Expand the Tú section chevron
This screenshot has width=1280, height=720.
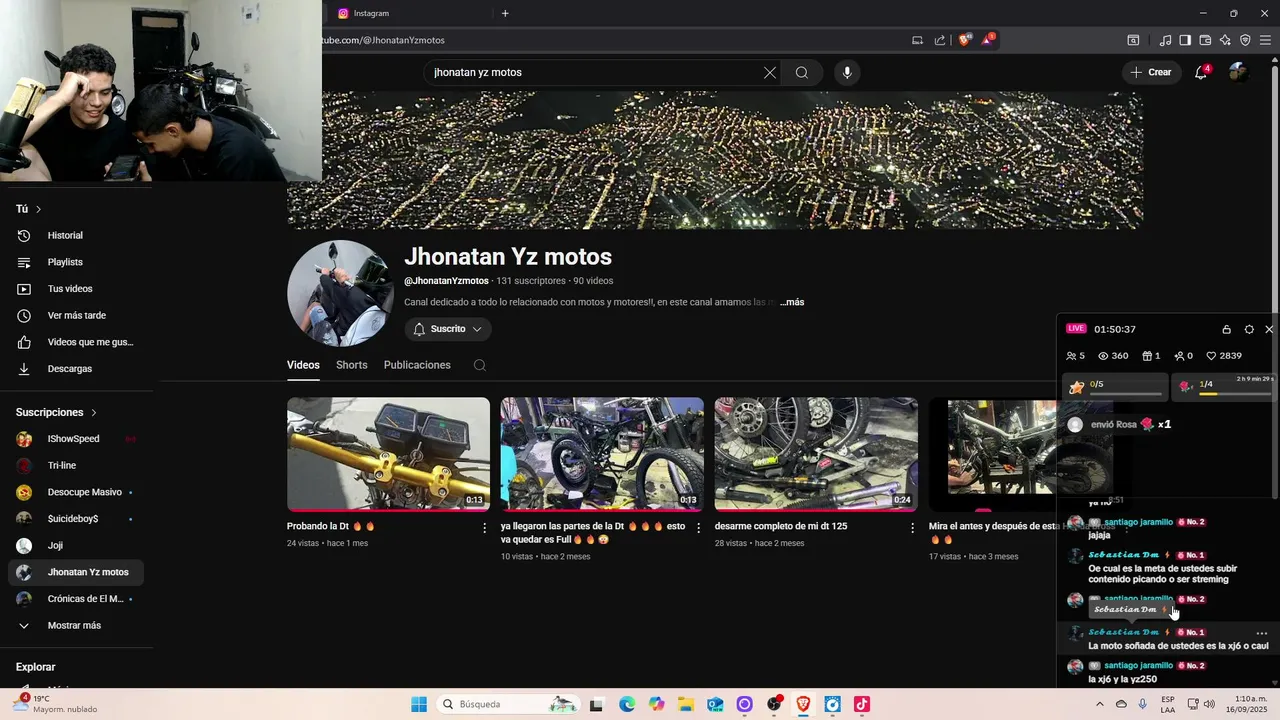[39, 209]
